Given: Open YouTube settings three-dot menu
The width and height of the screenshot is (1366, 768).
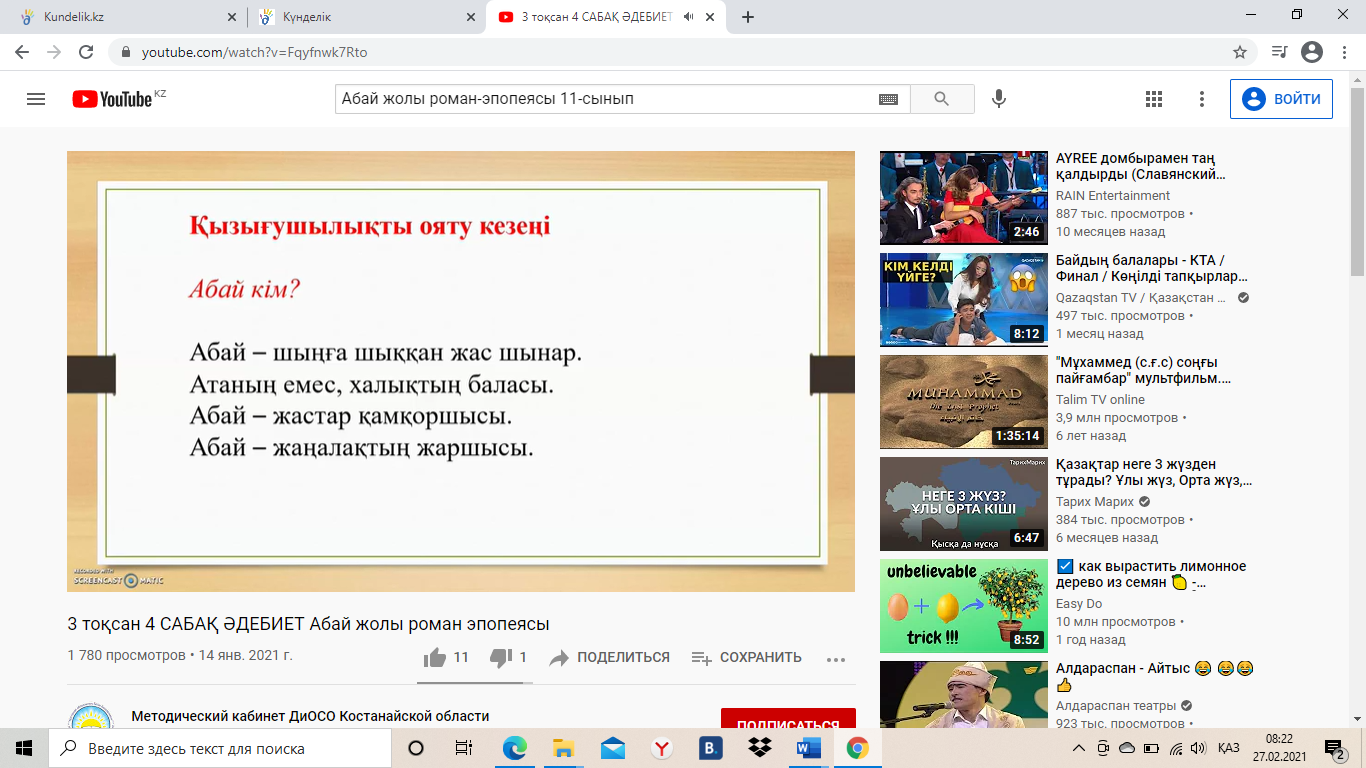Looking at the screenshot, I should point(1202,99).
